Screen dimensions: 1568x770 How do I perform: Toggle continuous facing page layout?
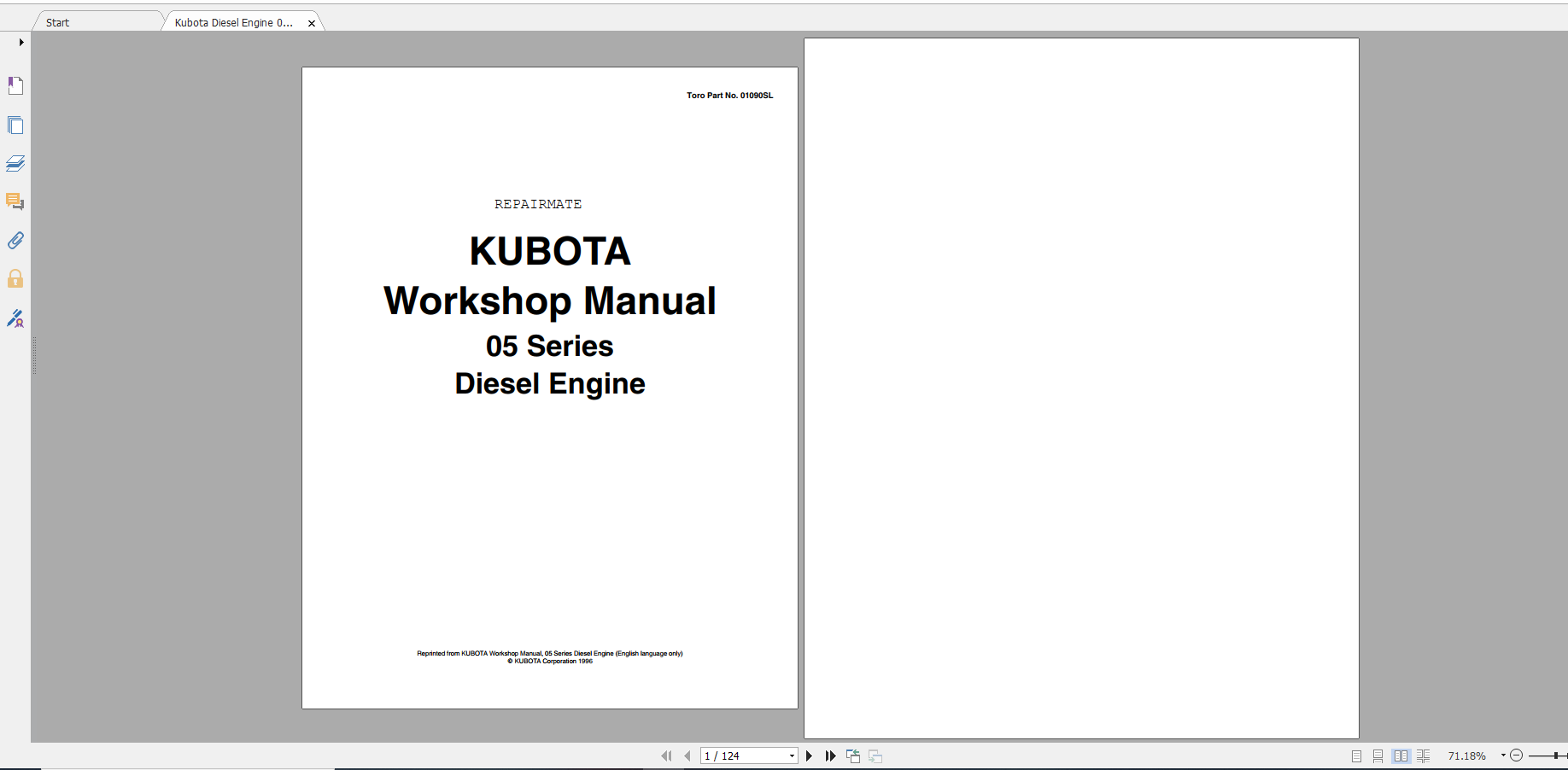pyautogui.click(x=1424, y=756)
